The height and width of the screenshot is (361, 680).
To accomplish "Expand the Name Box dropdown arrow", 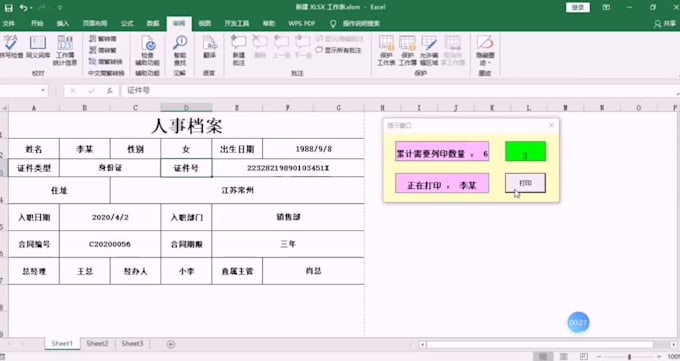I will (42, 90).
